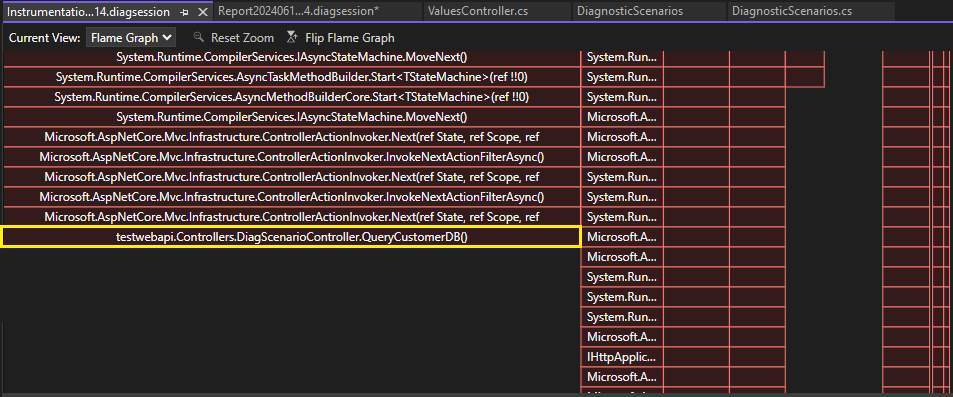Select the IAsyncStateMachine.MoveNext() frame above AsyncTaskMethodBuilder.Start

[x=292, y=57]
